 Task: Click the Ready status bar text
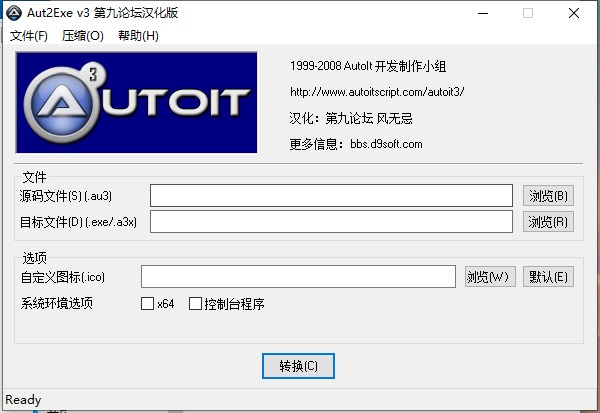[x=23, y=400]
